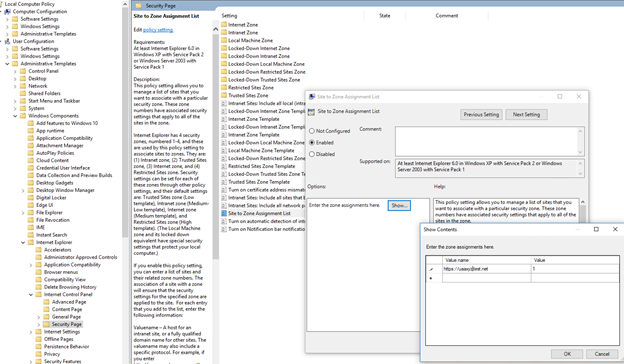Click the Security Page folder icon in tree
The height and width of the screenshot is (364, 624).
tap(47, 324)
